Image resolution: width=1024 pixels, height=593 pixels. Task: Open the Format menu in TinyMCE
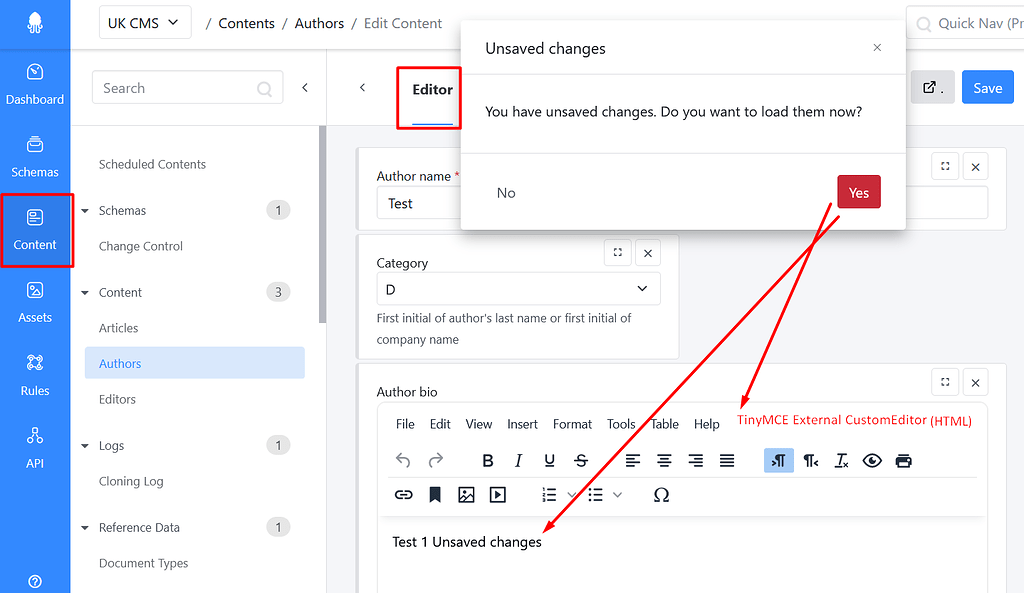[572, 423]
